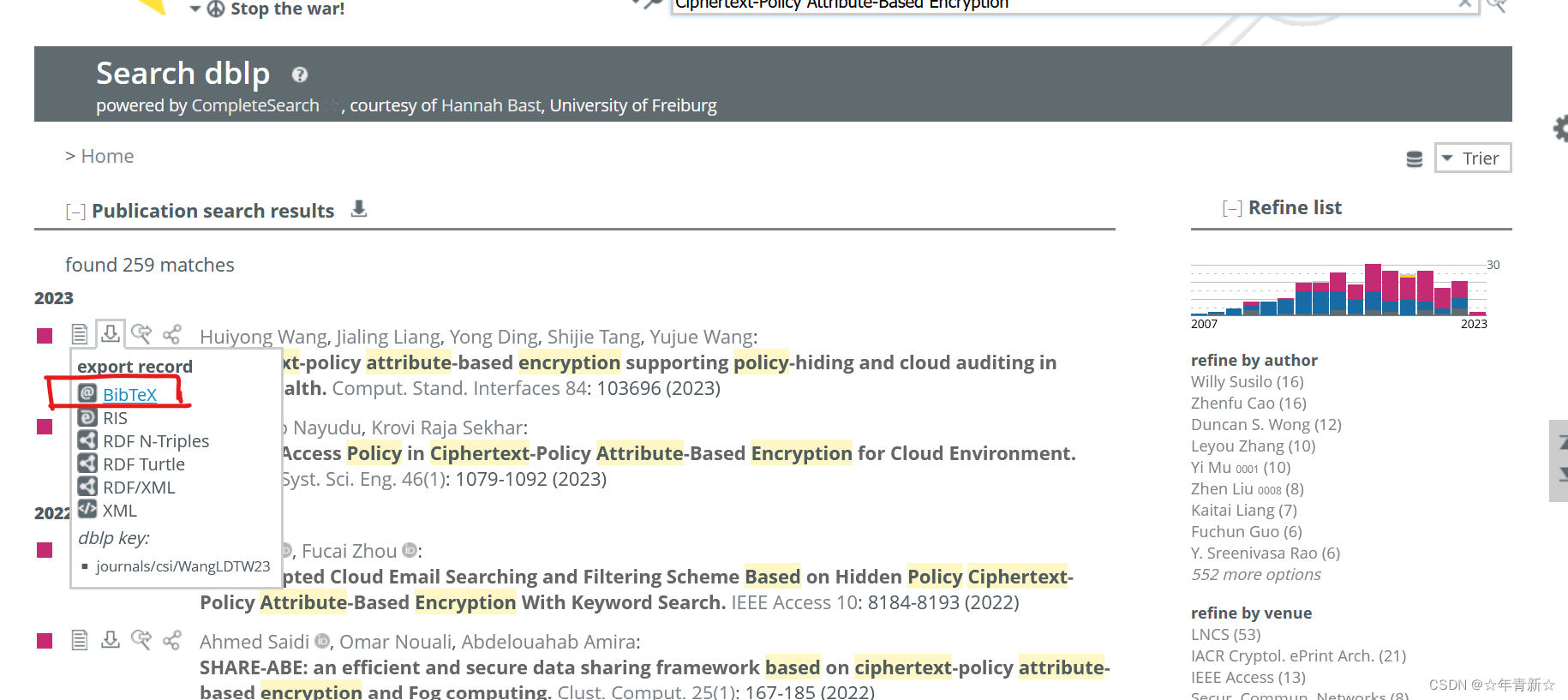Refine by venue IEEE Access
Viewport: 1568px width, 700px height.
(1248, 678)
